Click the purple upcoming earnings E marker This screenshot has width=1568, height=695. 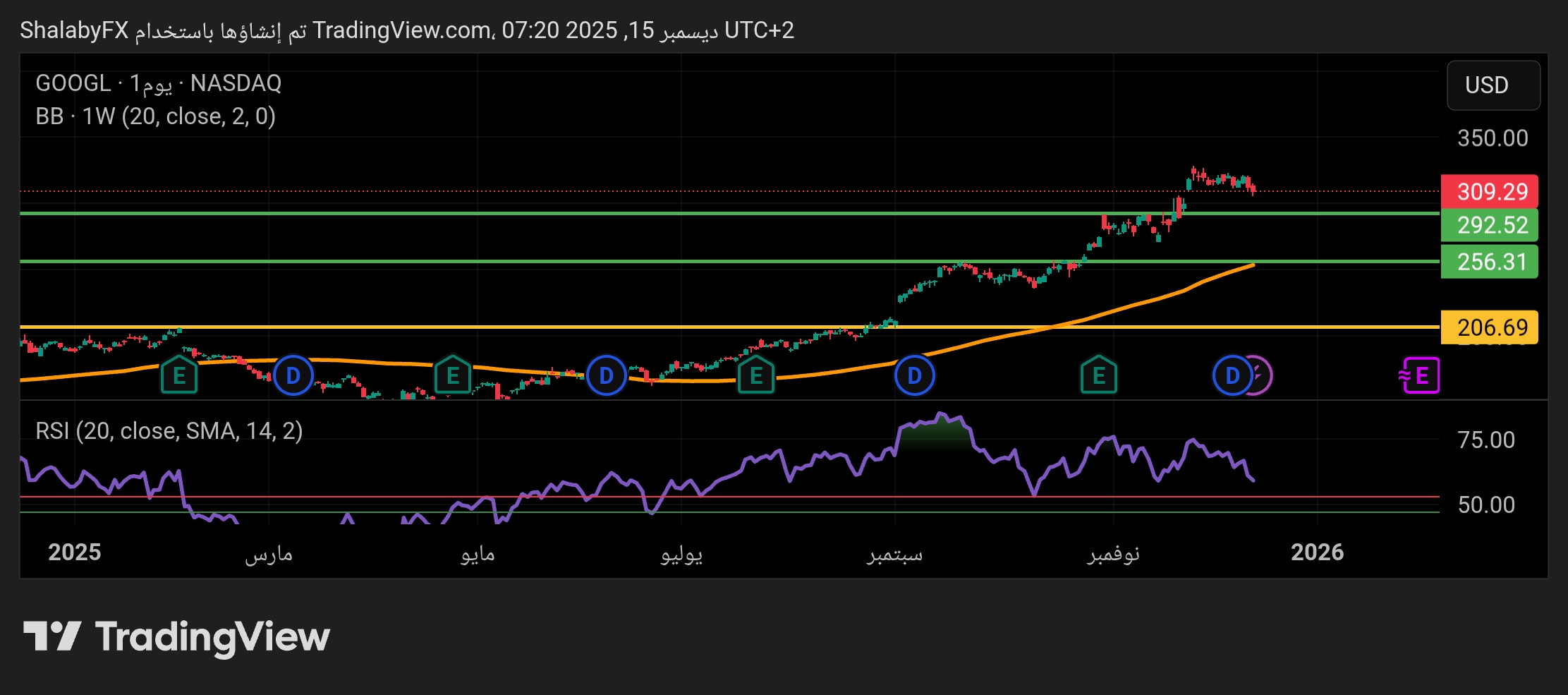(x=1421, y=375)
